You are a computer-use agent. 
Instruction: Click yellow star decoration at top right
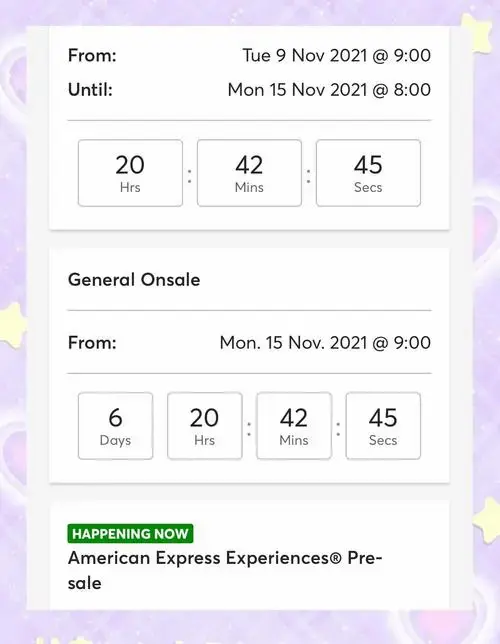point(477,34)
